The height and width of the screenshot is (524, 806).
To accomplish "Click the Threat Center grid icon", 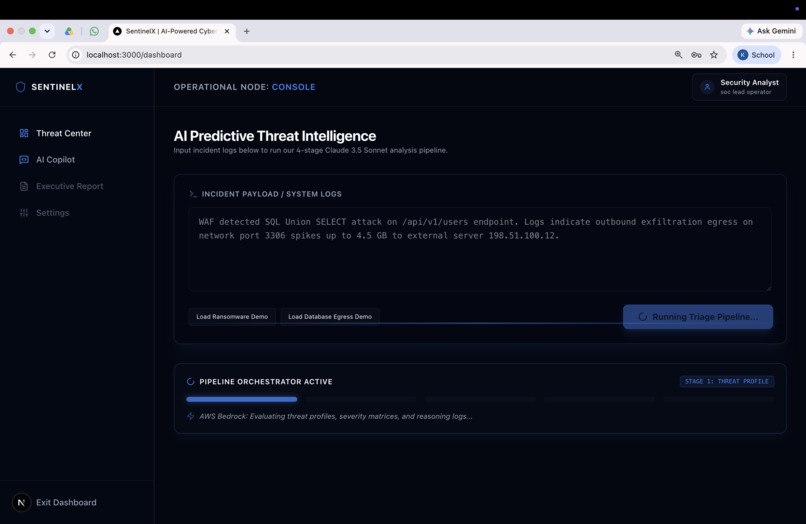I will tap(24, 133).
